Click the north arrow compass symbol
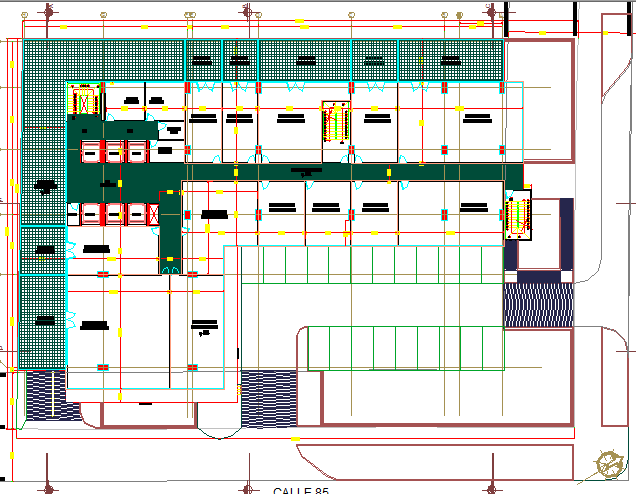636x494 pixels. tap(607, 462)
